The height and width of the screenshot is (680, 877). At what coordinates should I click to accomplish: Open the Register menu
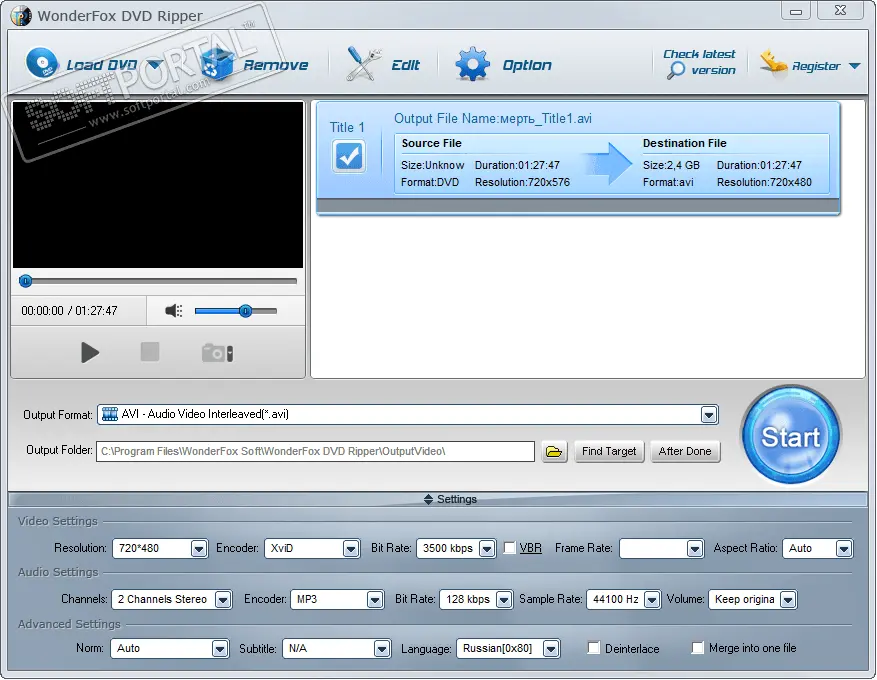tap(810, 65)
